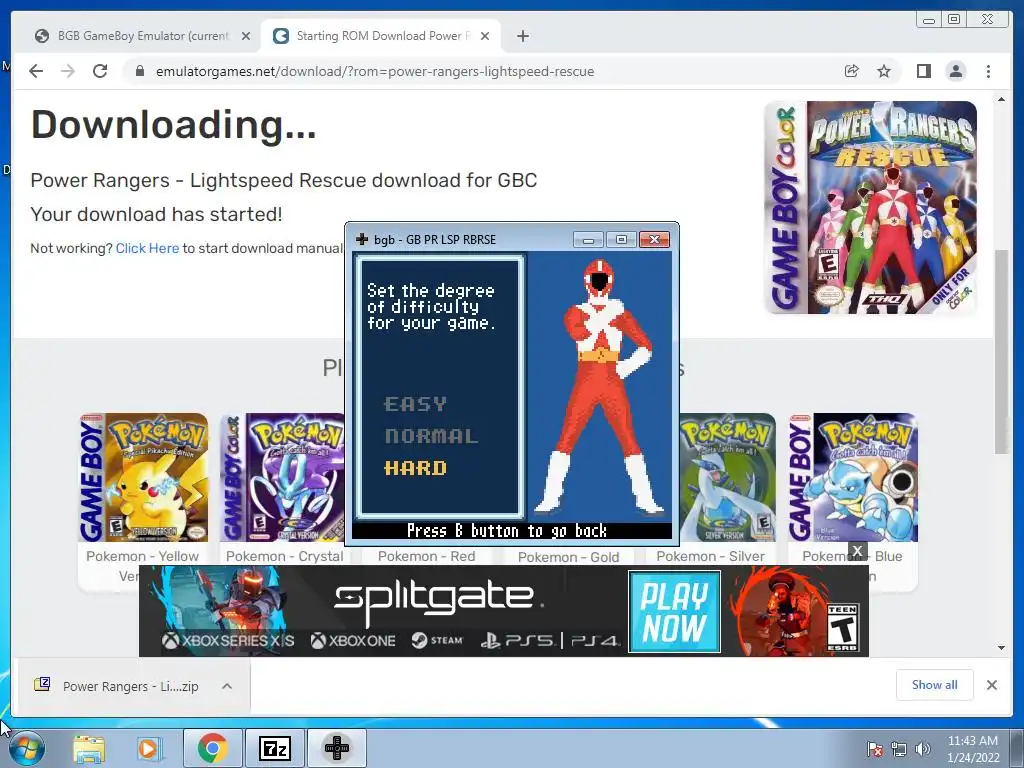Viewport: 1024px width, 768px height.
Task: Open the Chrome profile avatar menu
Action: 956,71
